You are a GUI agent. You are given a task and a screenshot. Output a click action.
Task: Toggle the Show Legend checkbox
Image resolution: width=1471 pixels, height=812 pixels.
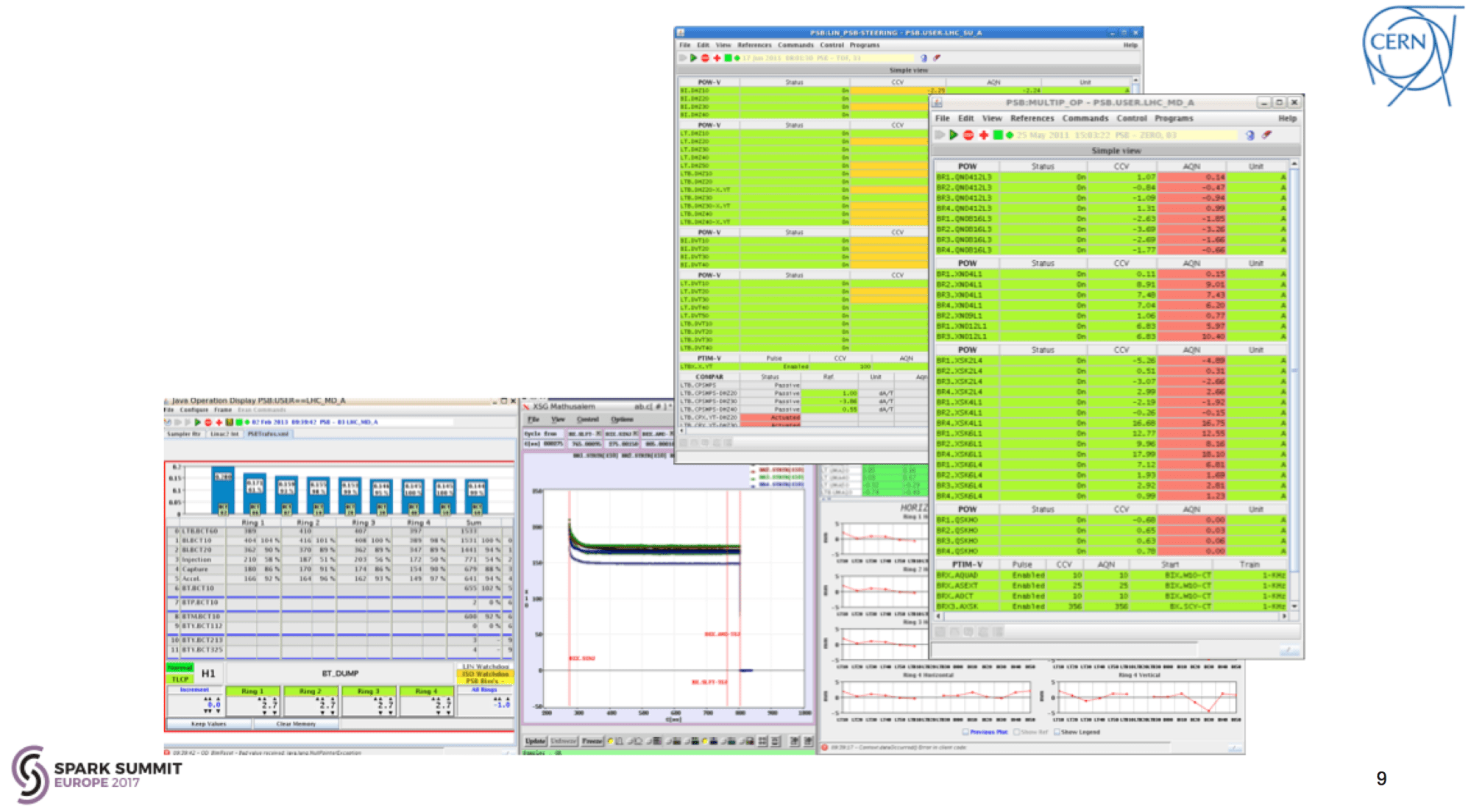click(x=1057, y=732)
